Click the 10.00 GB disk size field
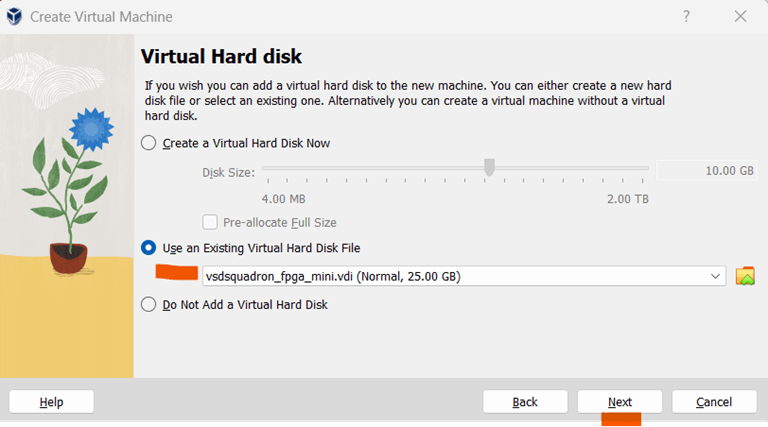 [x=706, y=171]
